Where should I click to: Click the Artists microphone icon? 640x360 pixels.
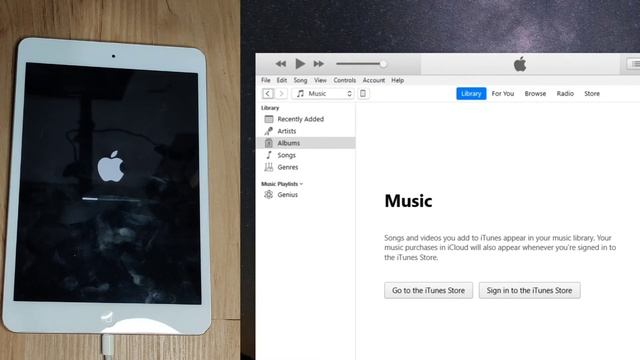click(269, 131)
